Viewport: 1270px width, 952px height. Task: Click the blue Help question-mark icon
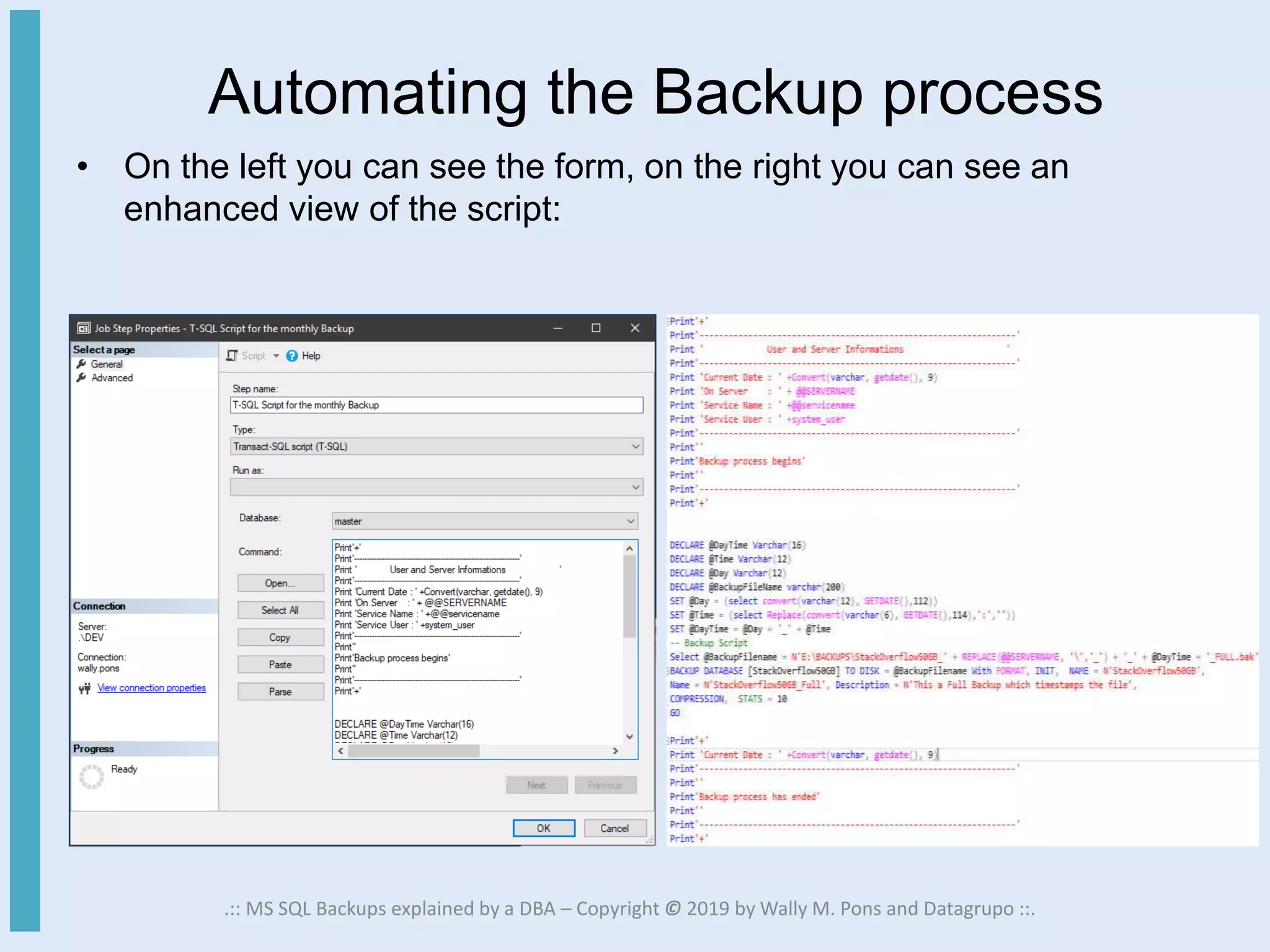[292, 356]
